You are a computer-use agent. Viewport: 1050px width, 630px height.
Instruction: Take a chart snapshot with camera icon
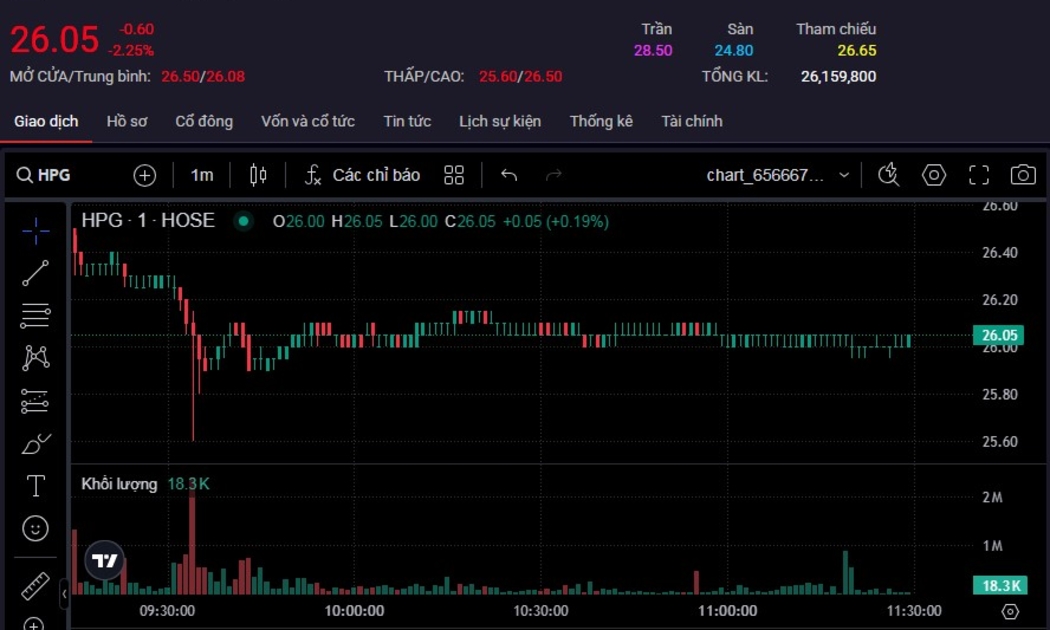click(1022, 175)
